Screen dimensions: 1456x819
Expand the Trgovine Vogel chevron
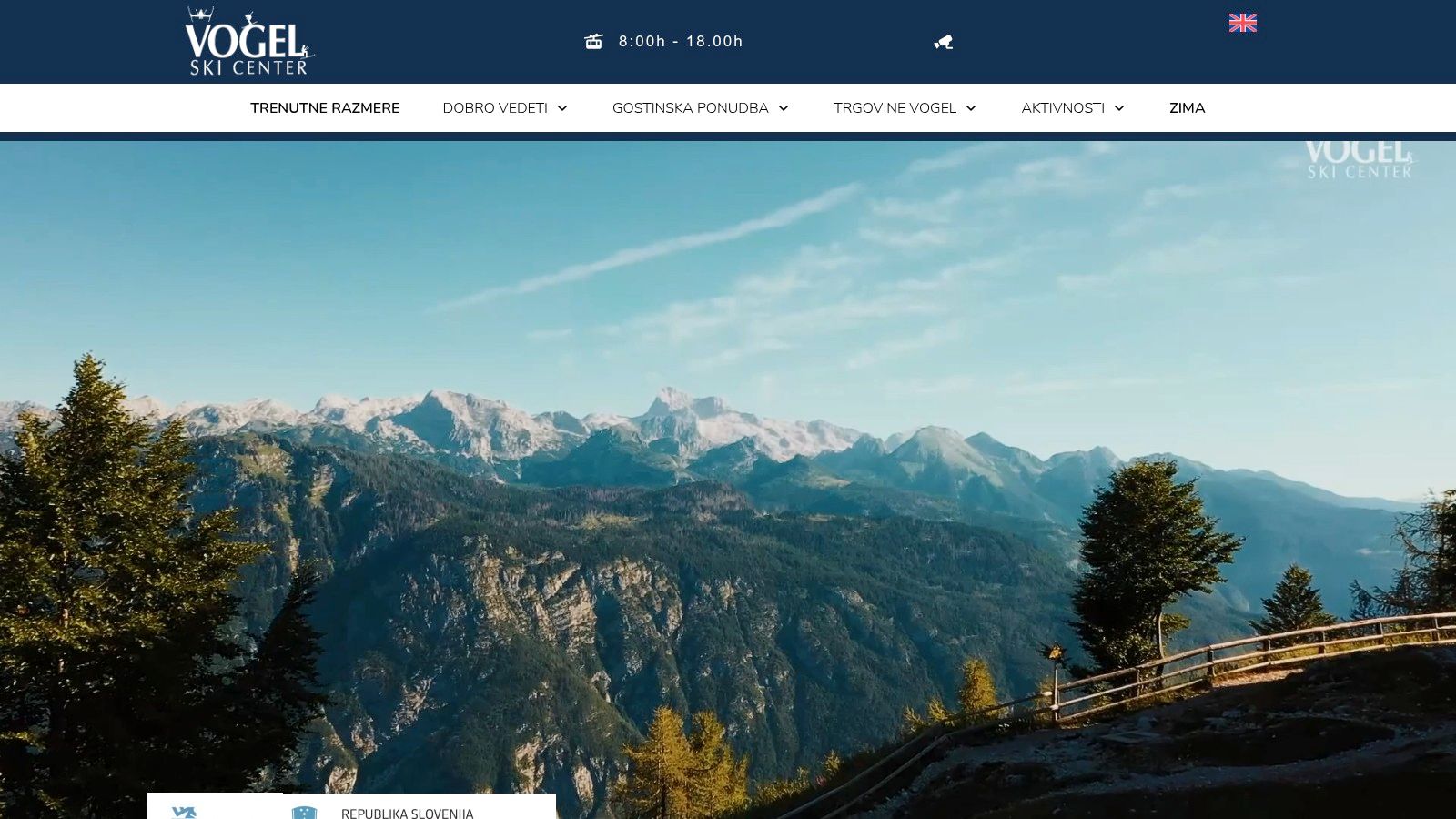971,108
